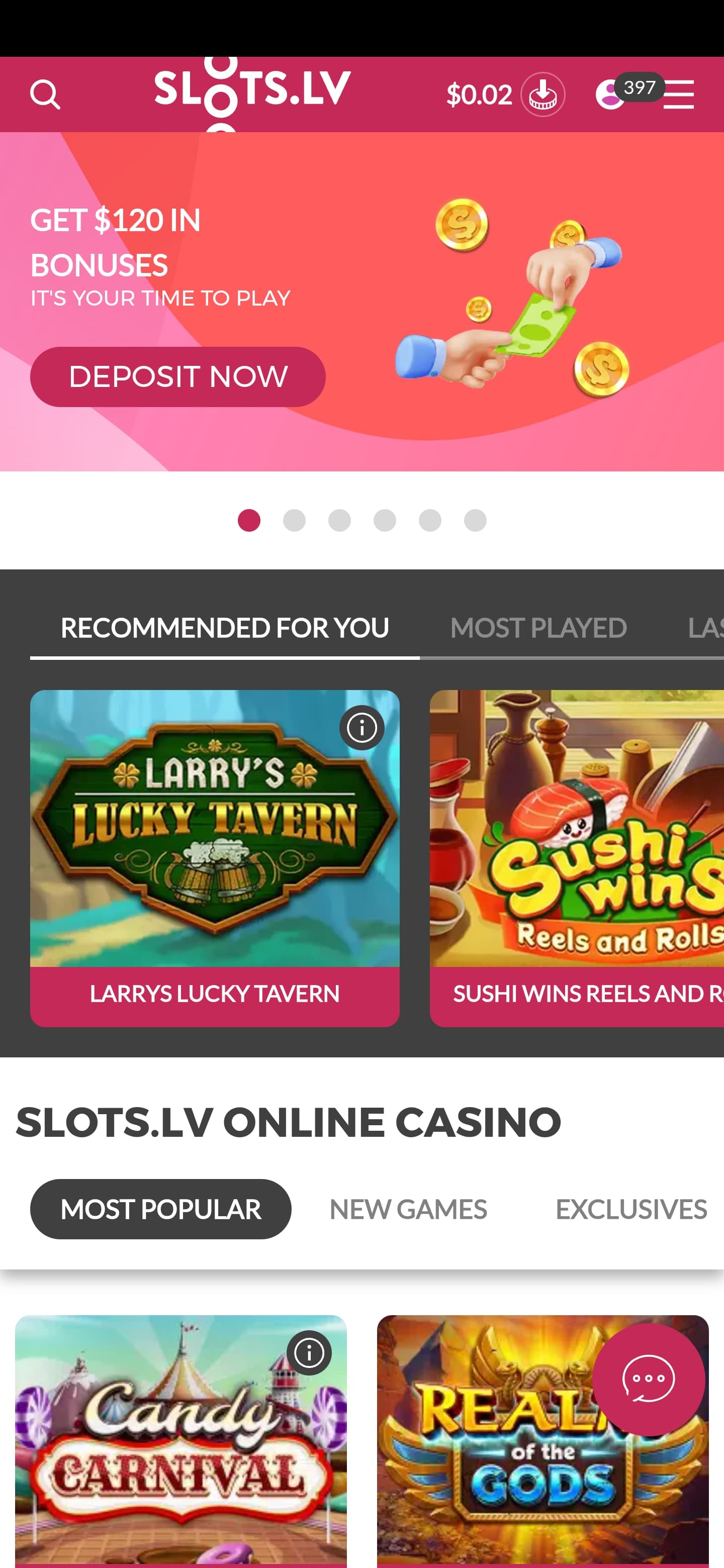Click the Deposit Now button
The height and width of the screenshot is (1568, 724).
click(x=178, y=377)
